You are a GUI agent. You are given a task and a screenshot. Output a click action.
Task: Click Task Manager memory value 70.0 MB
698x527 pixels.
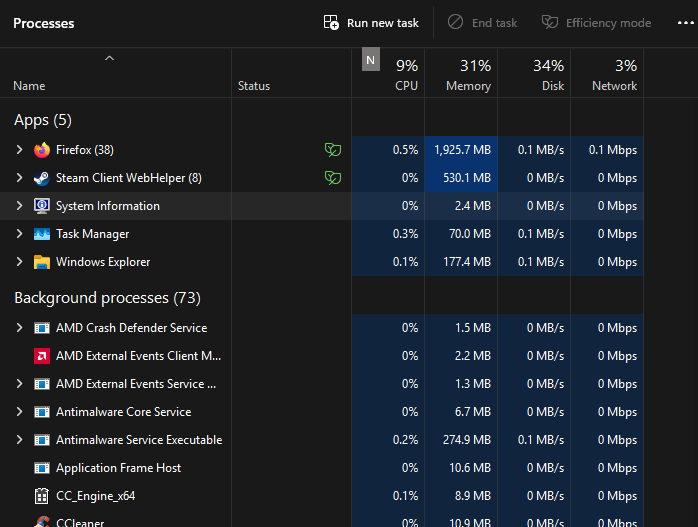470,234
